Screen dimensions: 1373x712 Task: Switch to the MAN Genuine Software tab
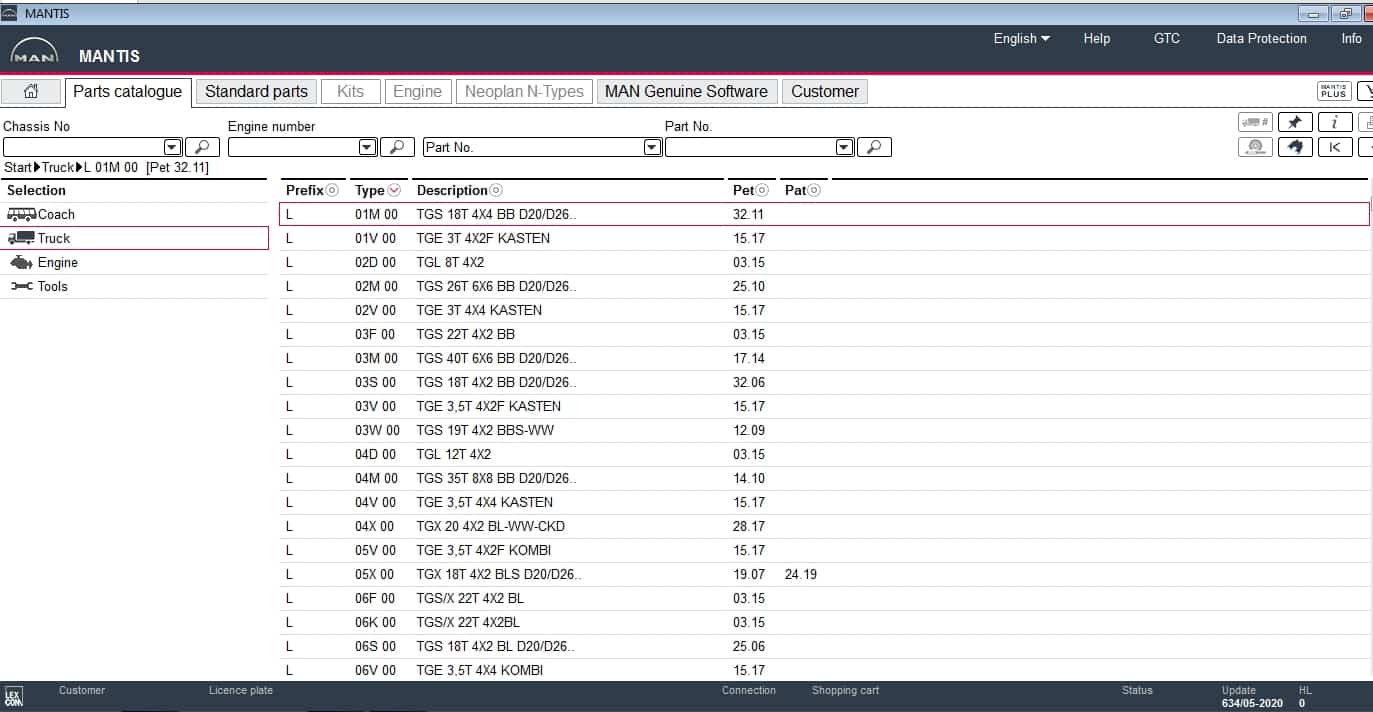coord(686,91)
